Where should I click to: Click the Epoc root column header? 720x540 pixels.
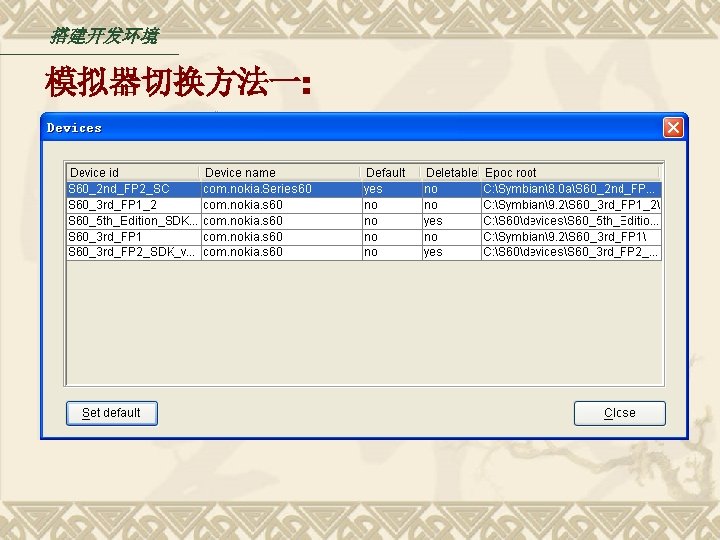[x=570, y=173]
